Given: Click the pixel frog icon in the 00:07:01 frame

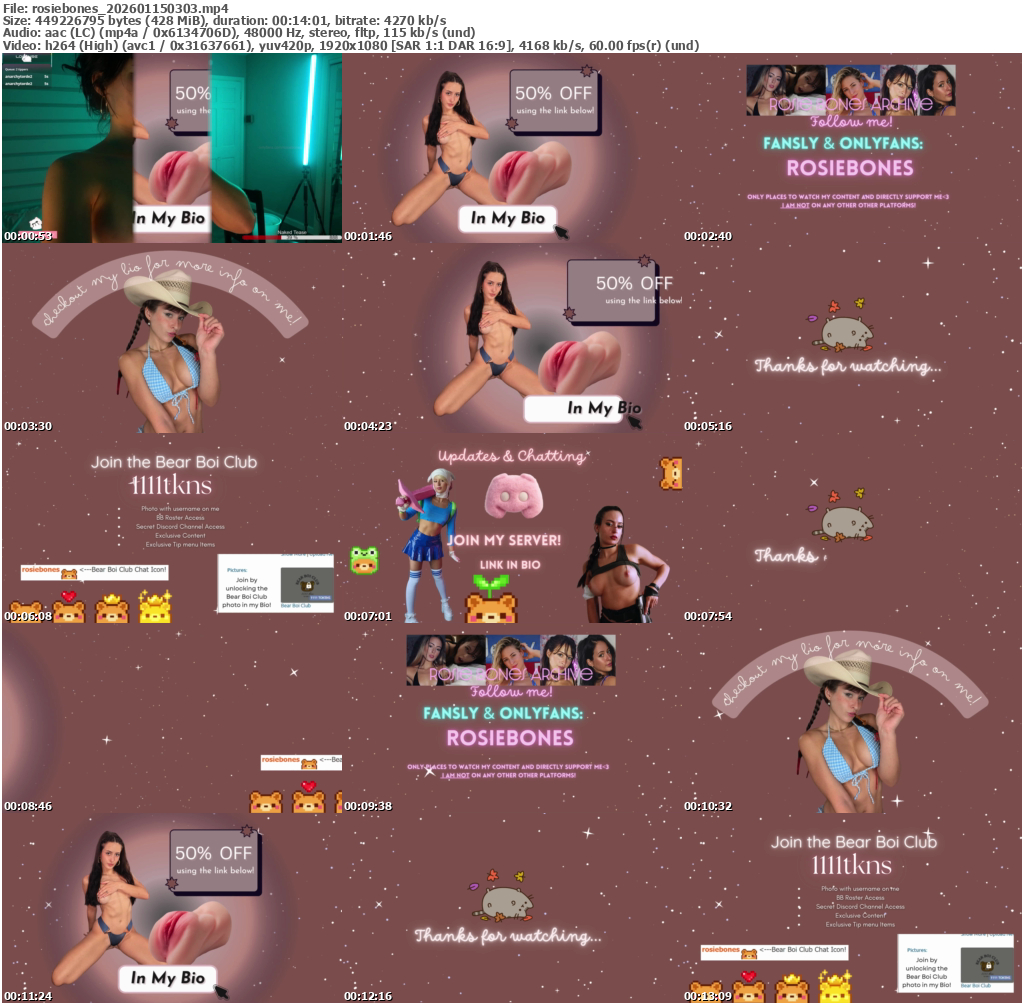Looking at the screenshot, I should [362, 560].
